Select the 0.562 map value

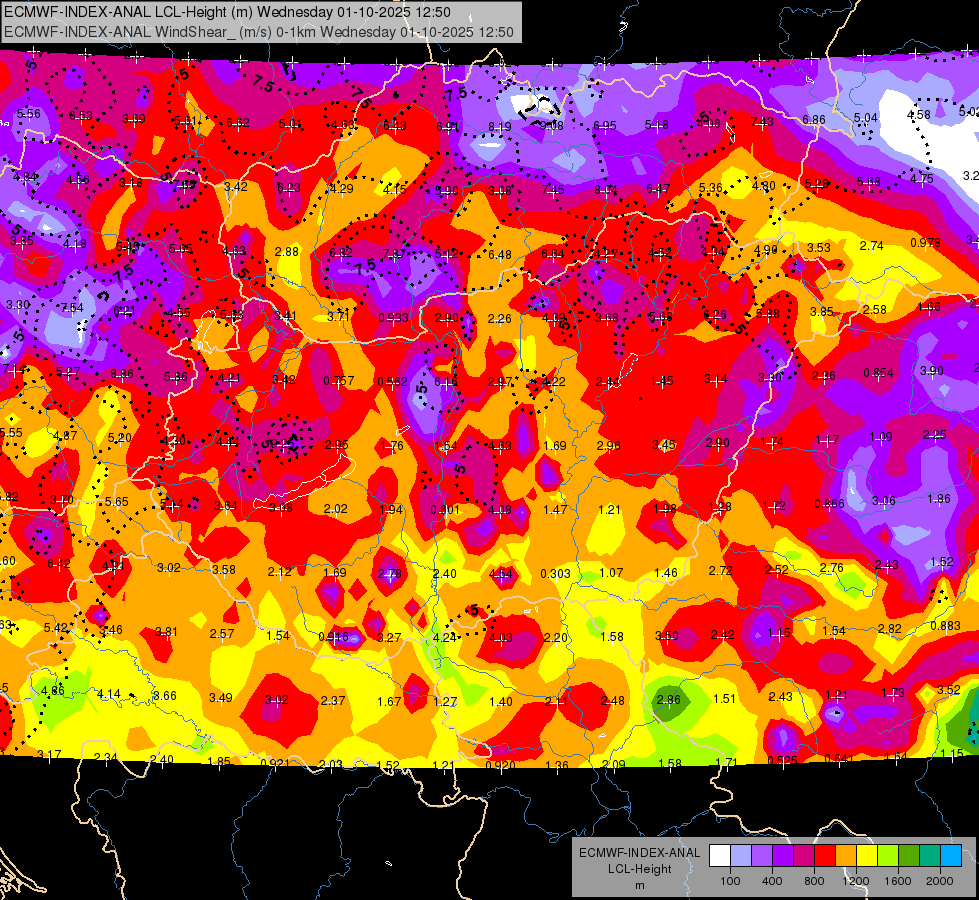pyautogui.click(x=393, y=382)
